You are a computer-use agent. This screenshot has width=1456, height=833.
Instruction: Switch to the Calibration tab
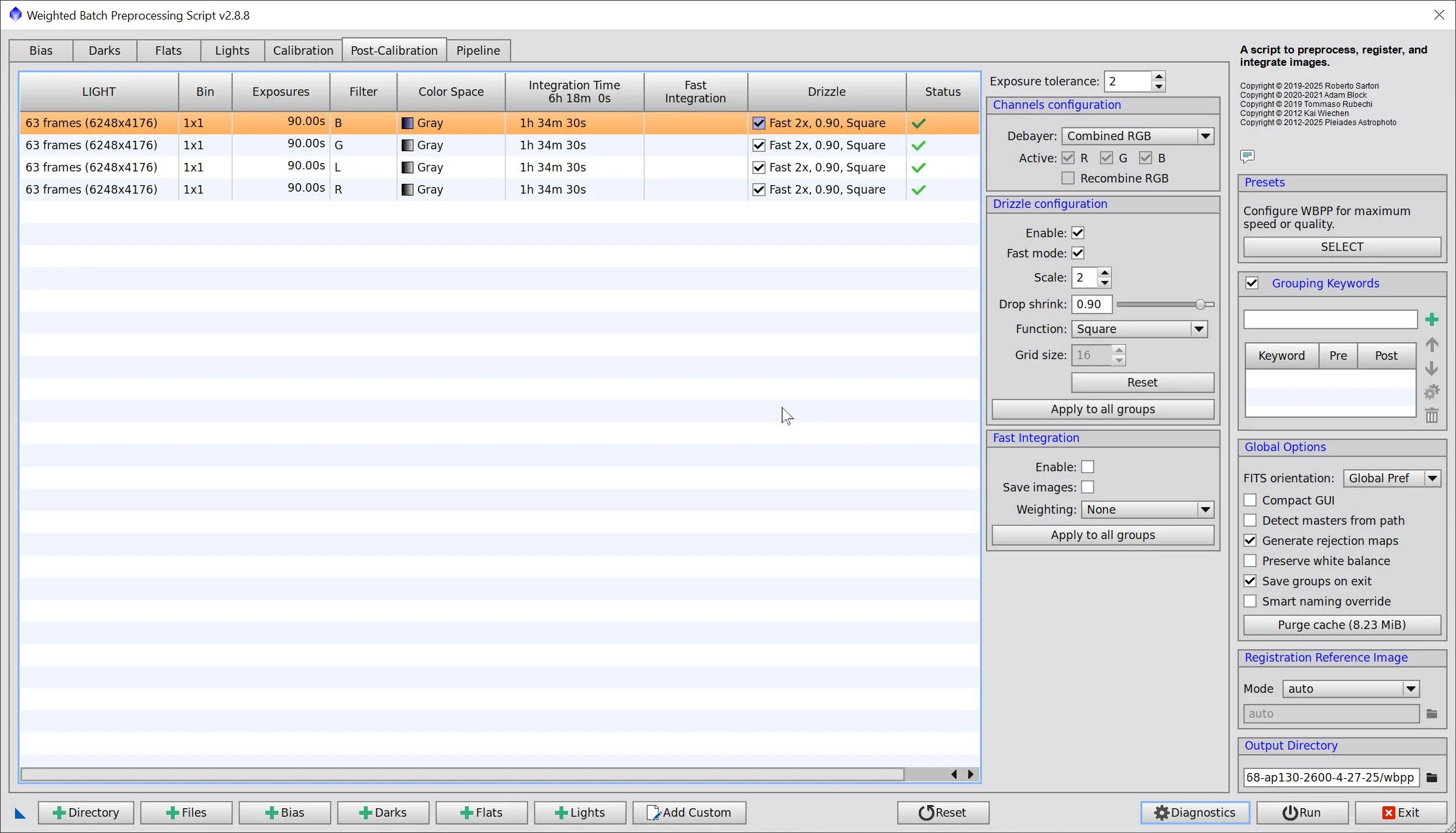pyautogui.click(x=303, y=50)
